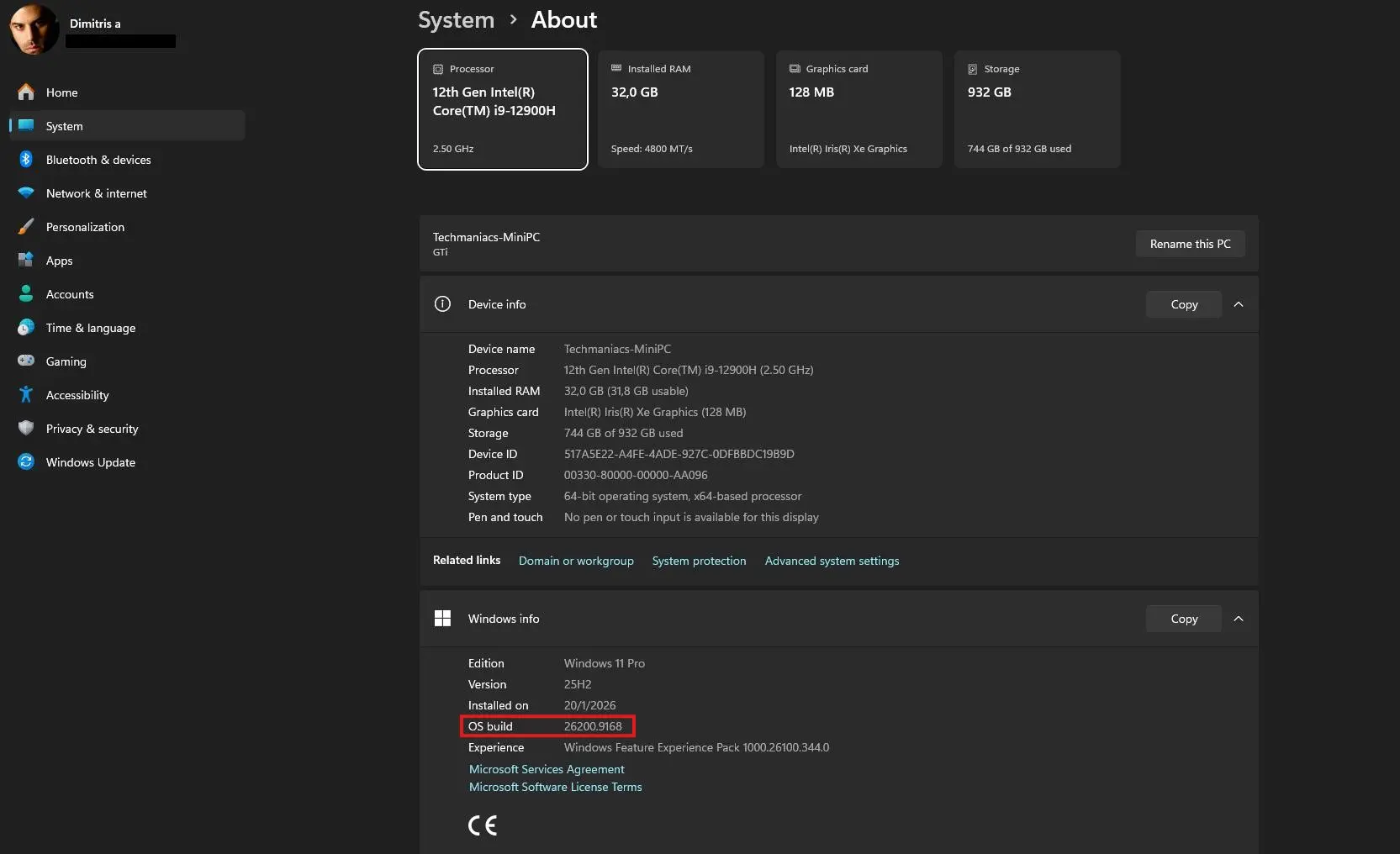Click the Techmaniacs-MiniPC PC name header
The image size is (1400, 854).
[x=486, y=237]
